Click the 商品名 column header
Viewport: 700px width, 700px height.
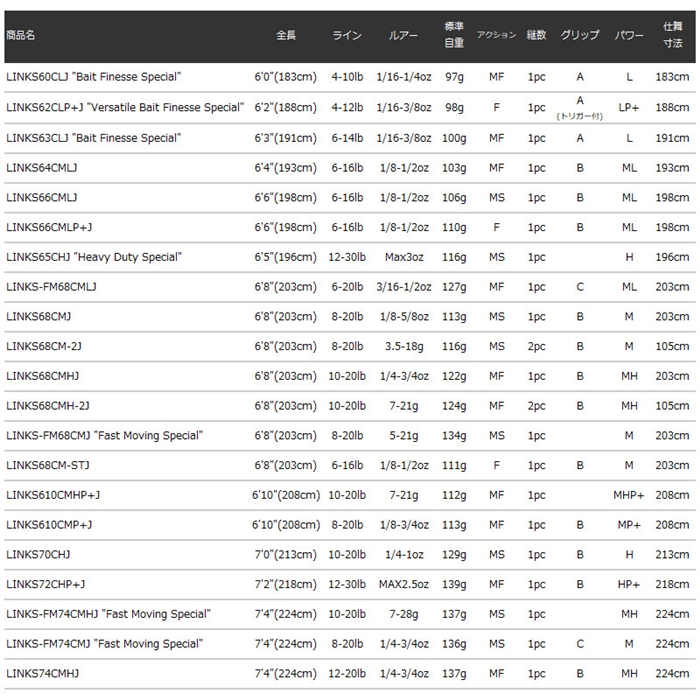(20, 35)
